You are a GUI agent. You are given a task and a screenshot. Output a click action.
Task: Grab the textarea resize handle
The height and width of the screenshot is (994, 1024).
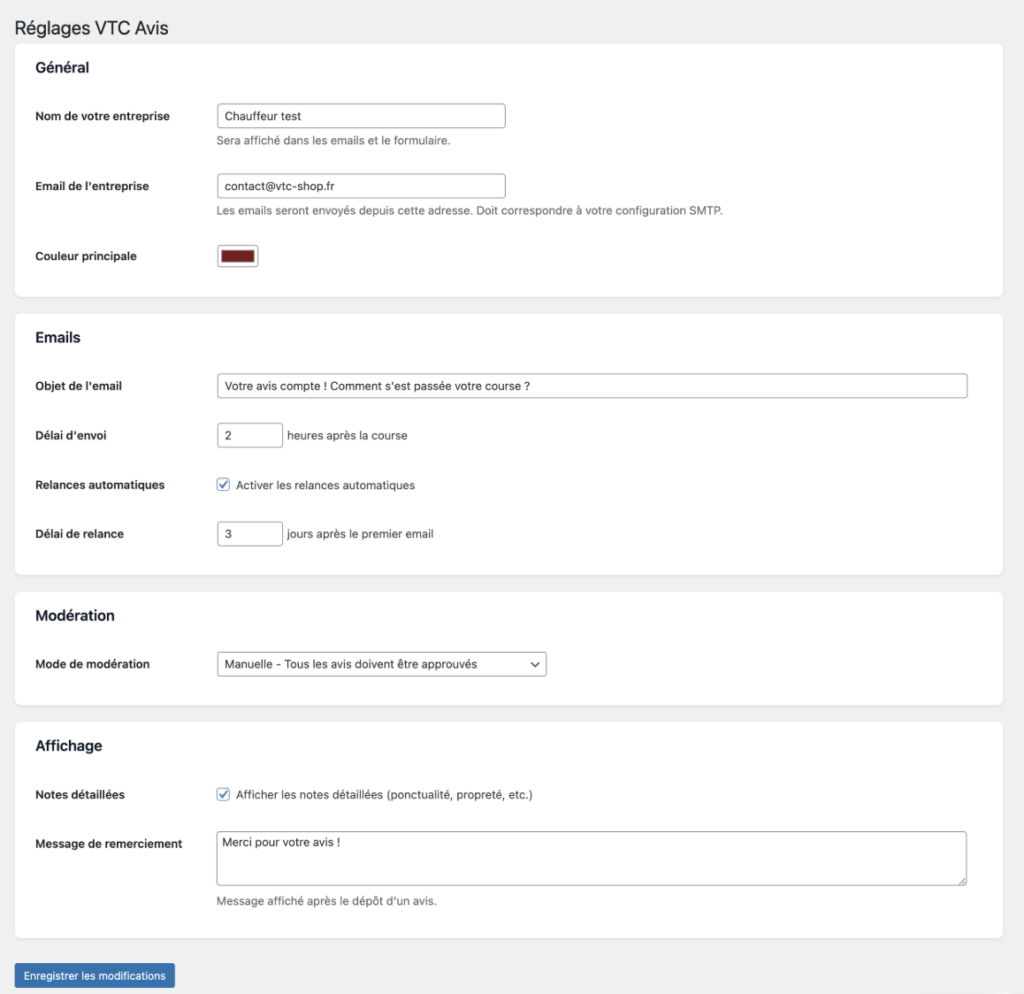click(x=963, y=882)
